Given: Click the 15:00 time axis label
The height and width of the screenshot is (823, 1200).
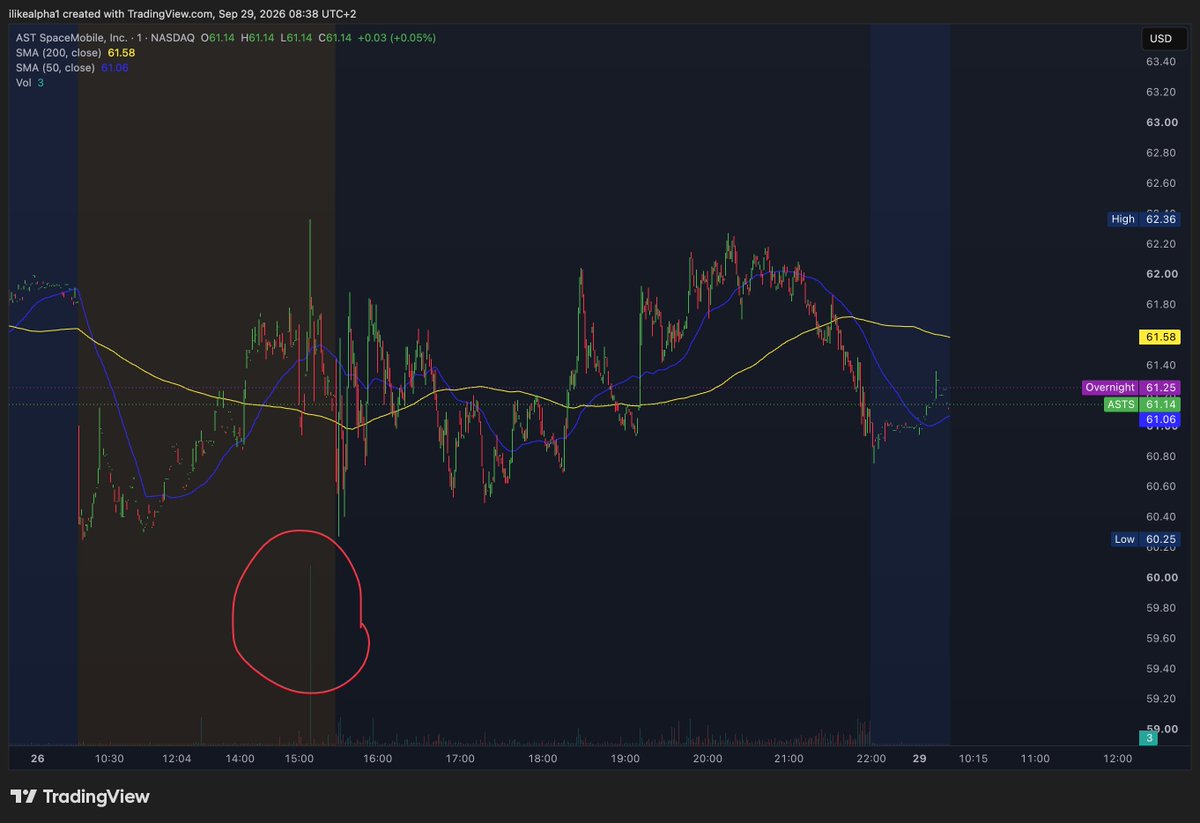Looking at the screenshot, I should pos(300,759).
